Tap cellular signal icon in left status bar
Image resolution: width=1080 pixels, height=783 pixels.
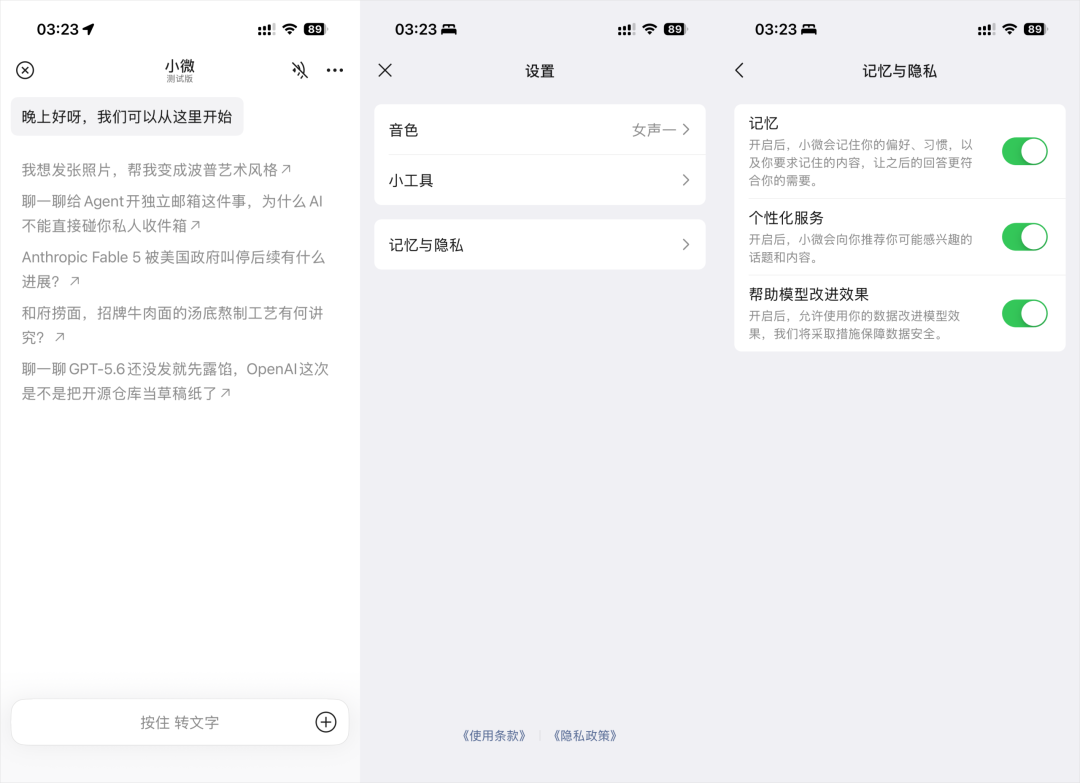pyautogui.click(x=266, y=30)
